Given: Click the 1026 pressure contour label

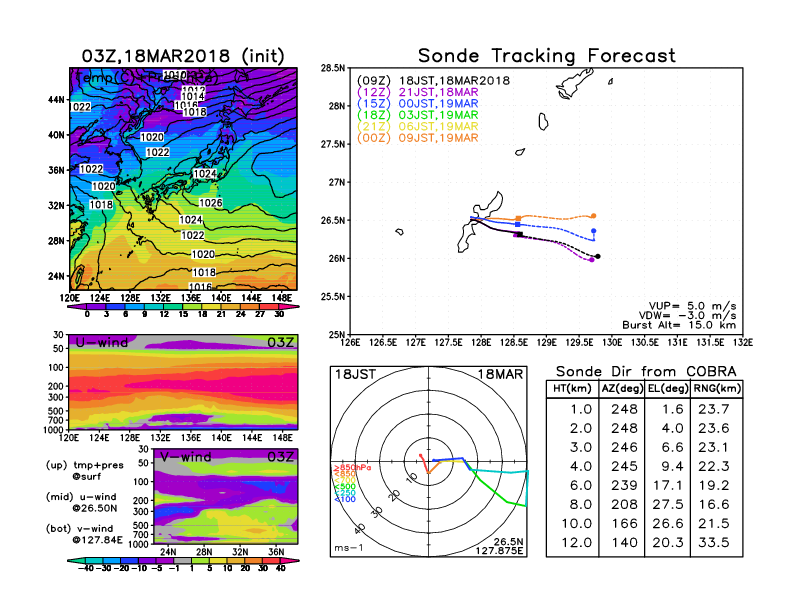Looking at the screenshot, I should (210, 203).
